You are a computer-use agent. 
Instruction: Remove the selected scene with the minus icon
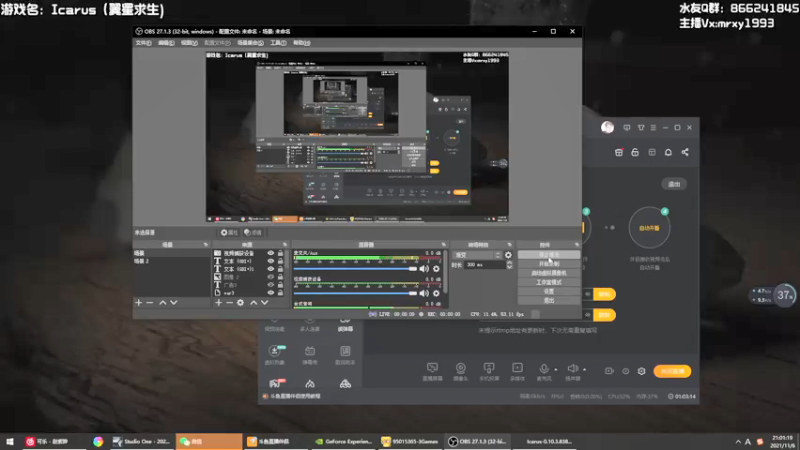149,303
